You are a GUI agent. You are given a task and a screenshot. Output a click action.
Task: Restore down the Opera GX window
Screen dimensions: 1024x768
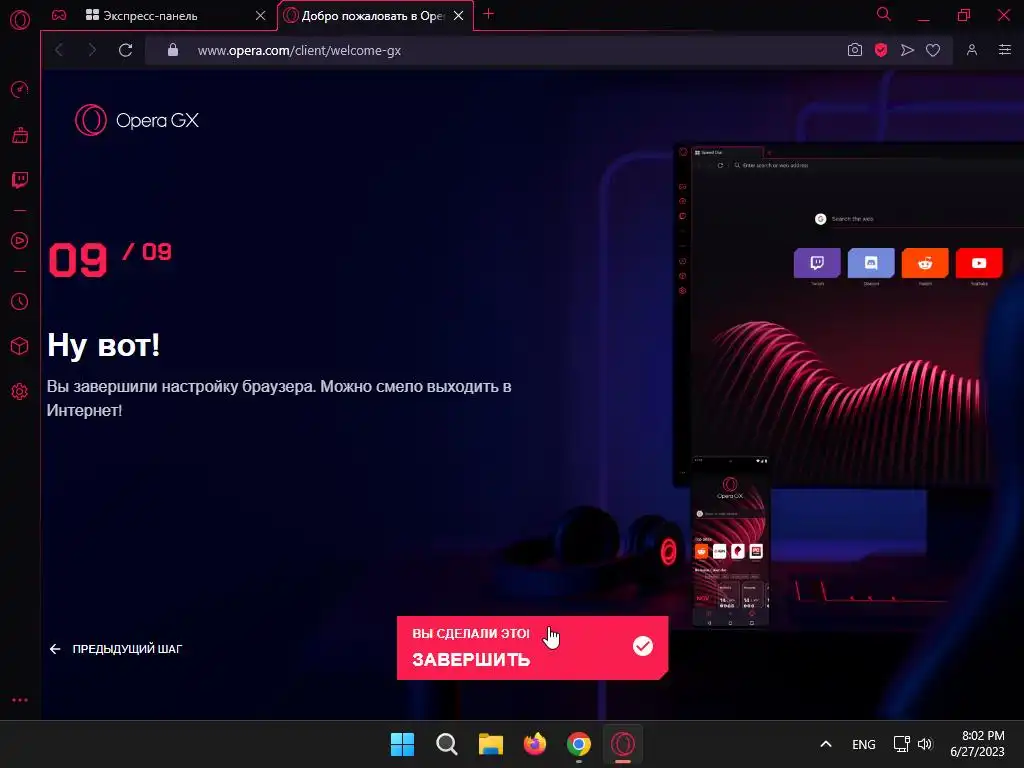click(x=964, y=15)
